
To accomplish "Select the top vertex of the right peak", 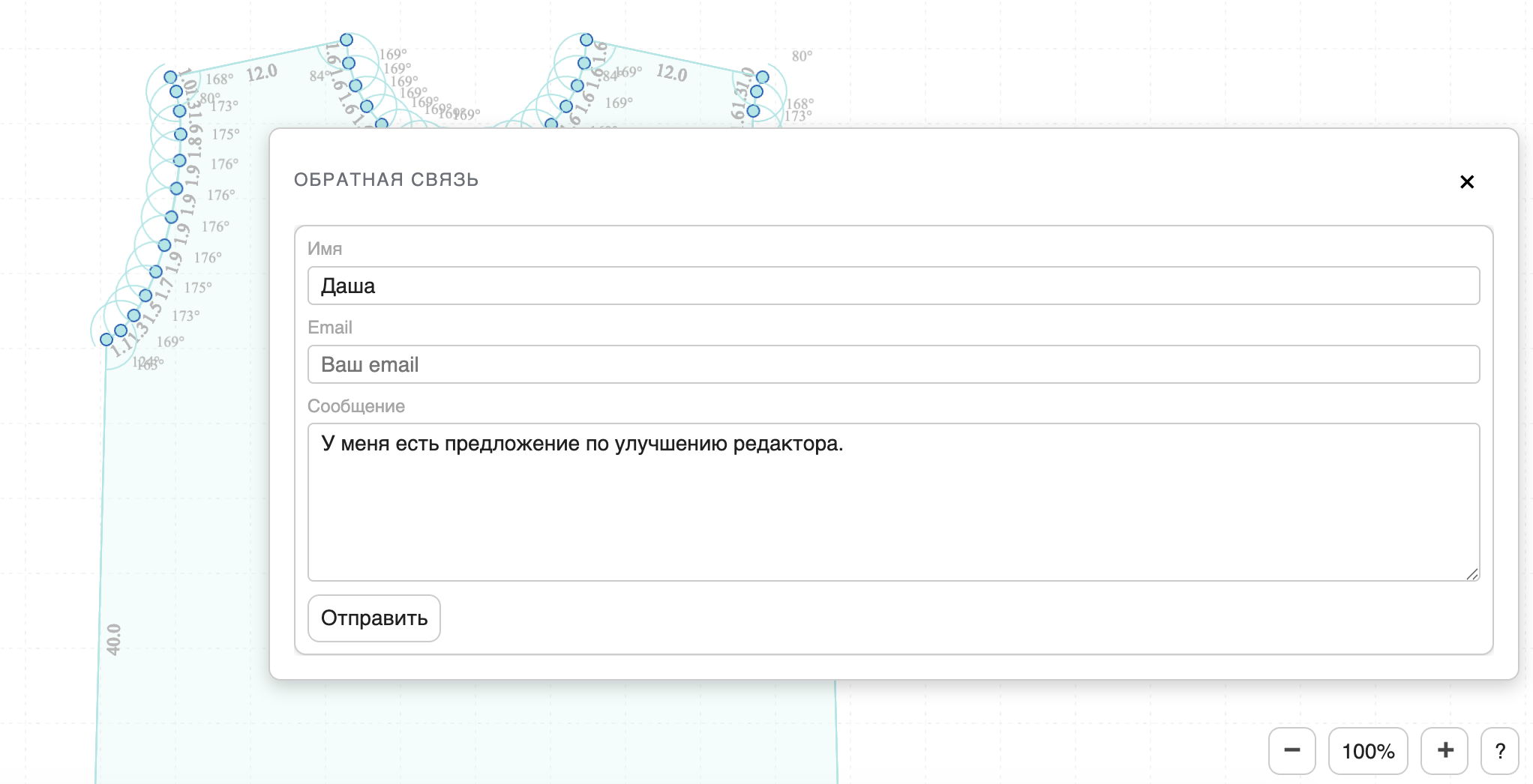I will click(586, 40).
